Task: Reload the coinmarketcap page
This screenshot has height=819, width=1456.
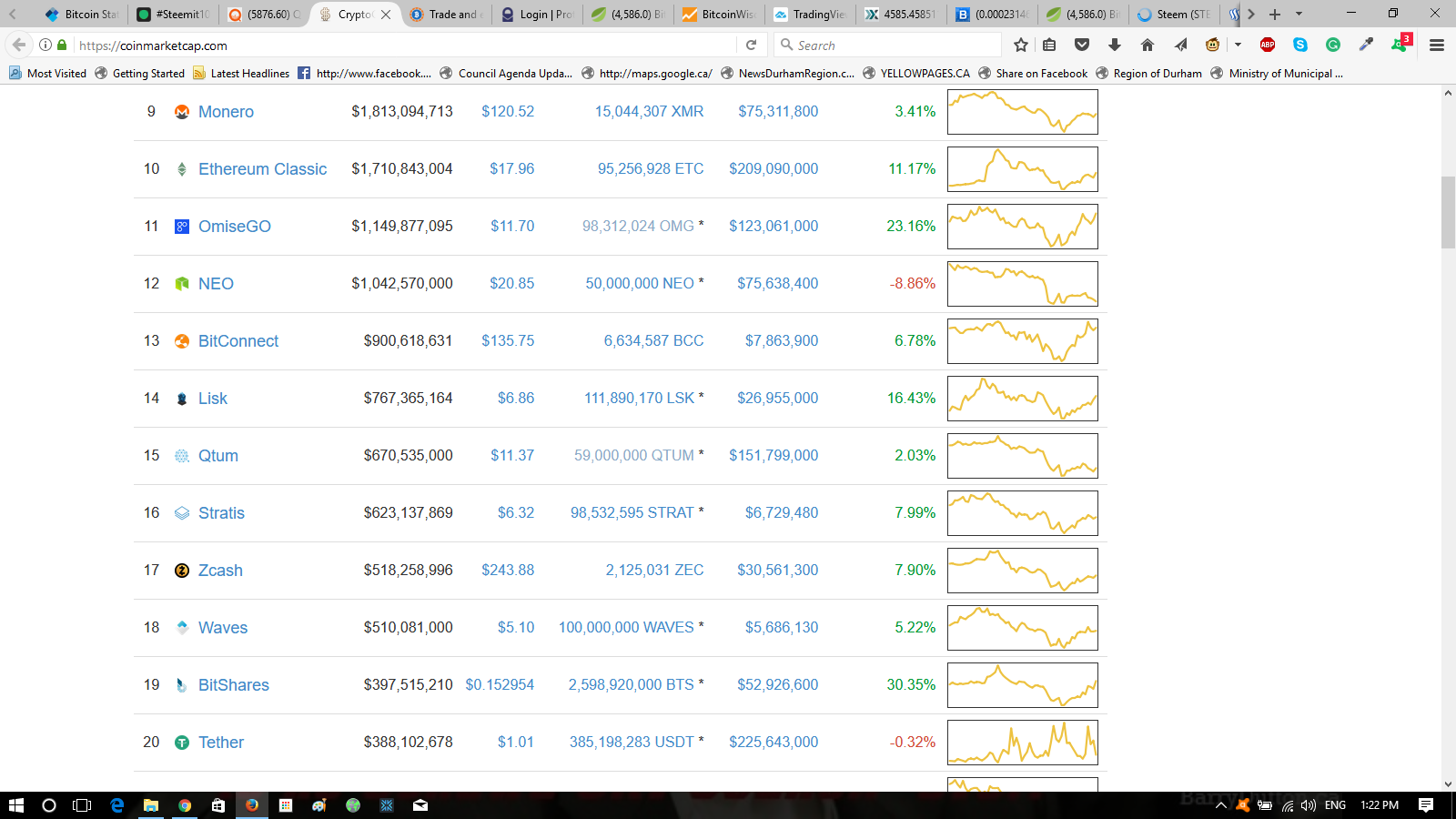Action: point(751,45)
